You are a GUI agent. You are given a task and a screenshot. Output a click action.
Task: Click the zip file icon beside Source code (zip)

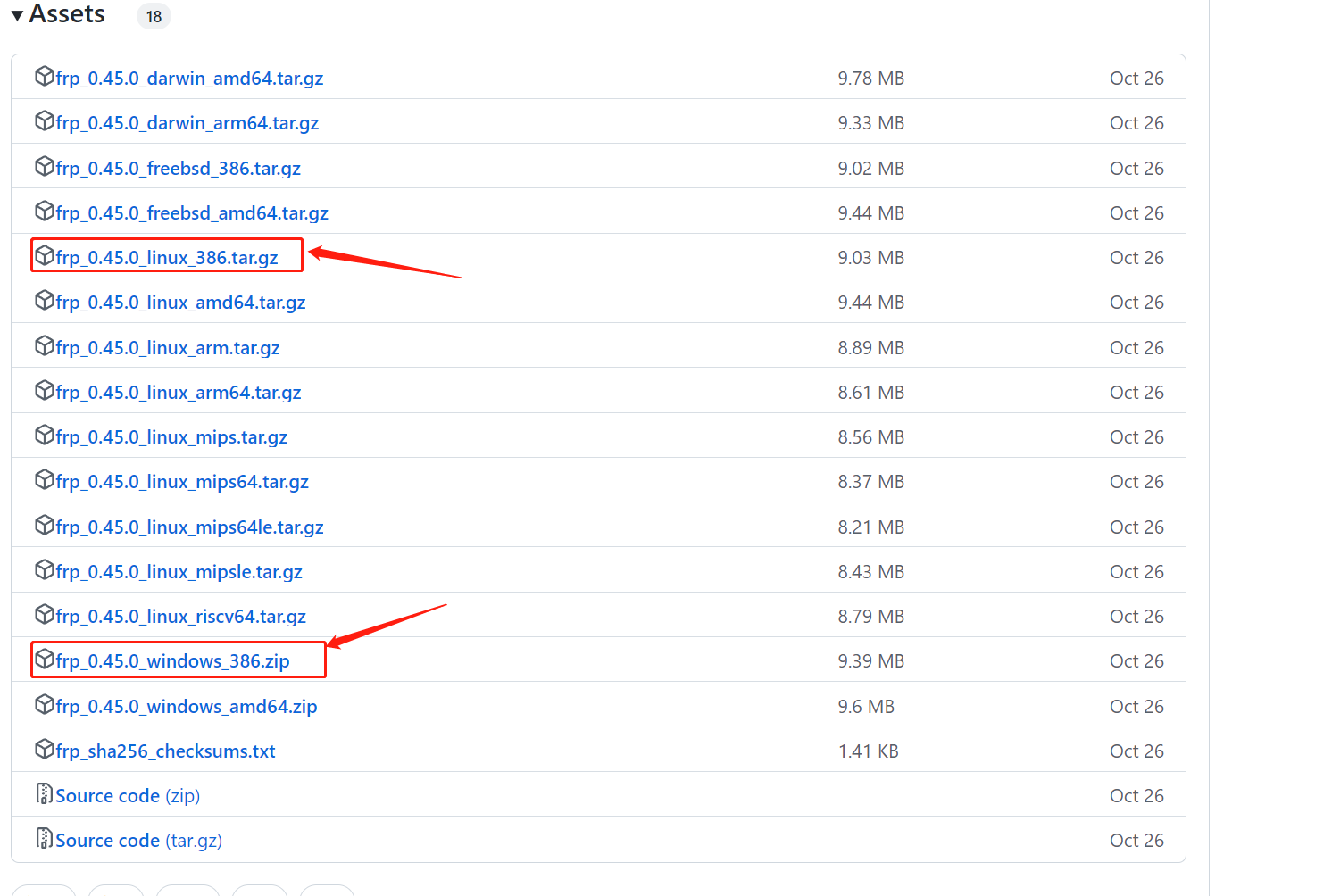pos(45,793)
